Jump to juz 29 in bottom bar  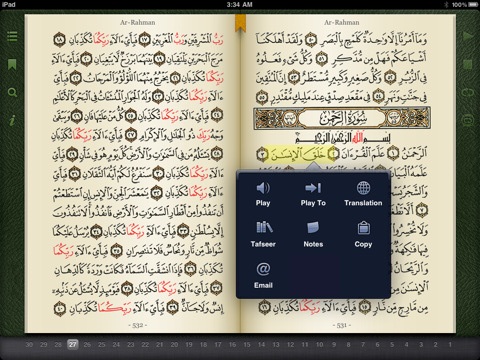[44, 345]
